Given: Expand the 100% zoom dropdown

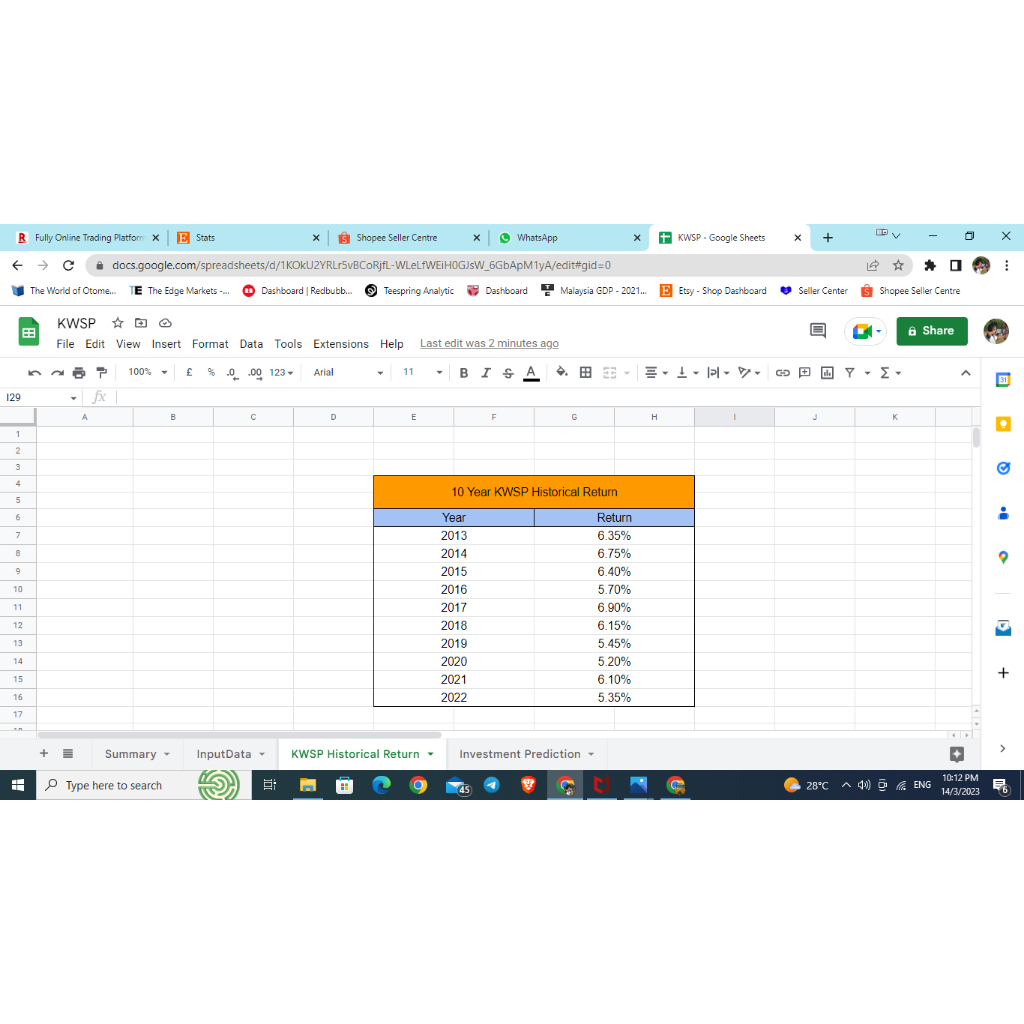Looking at the screenshot, I should (x=147, y=373).
